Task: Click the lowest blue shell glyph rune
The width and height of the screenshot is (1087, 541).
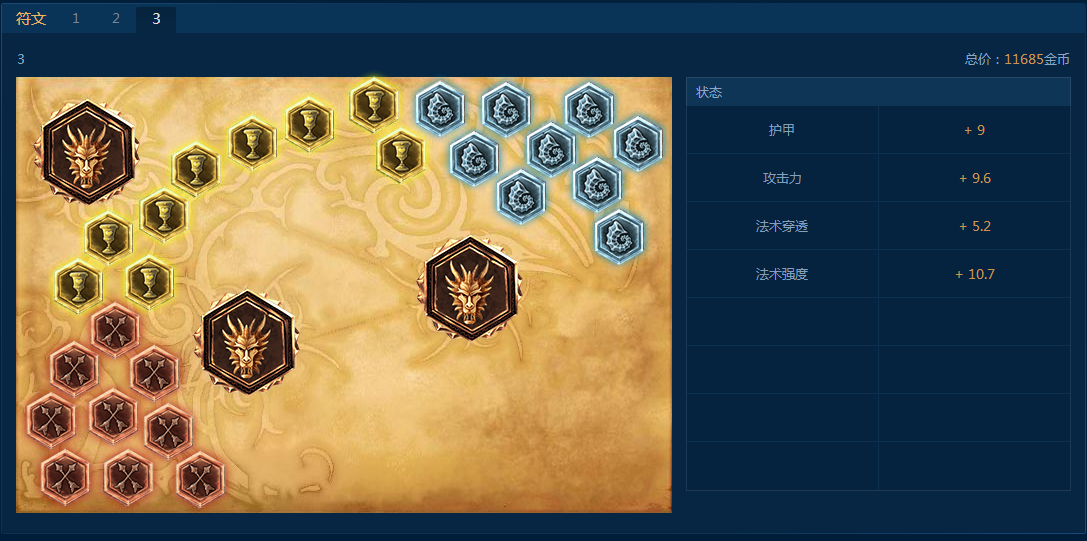Action: tap(619, 236)
